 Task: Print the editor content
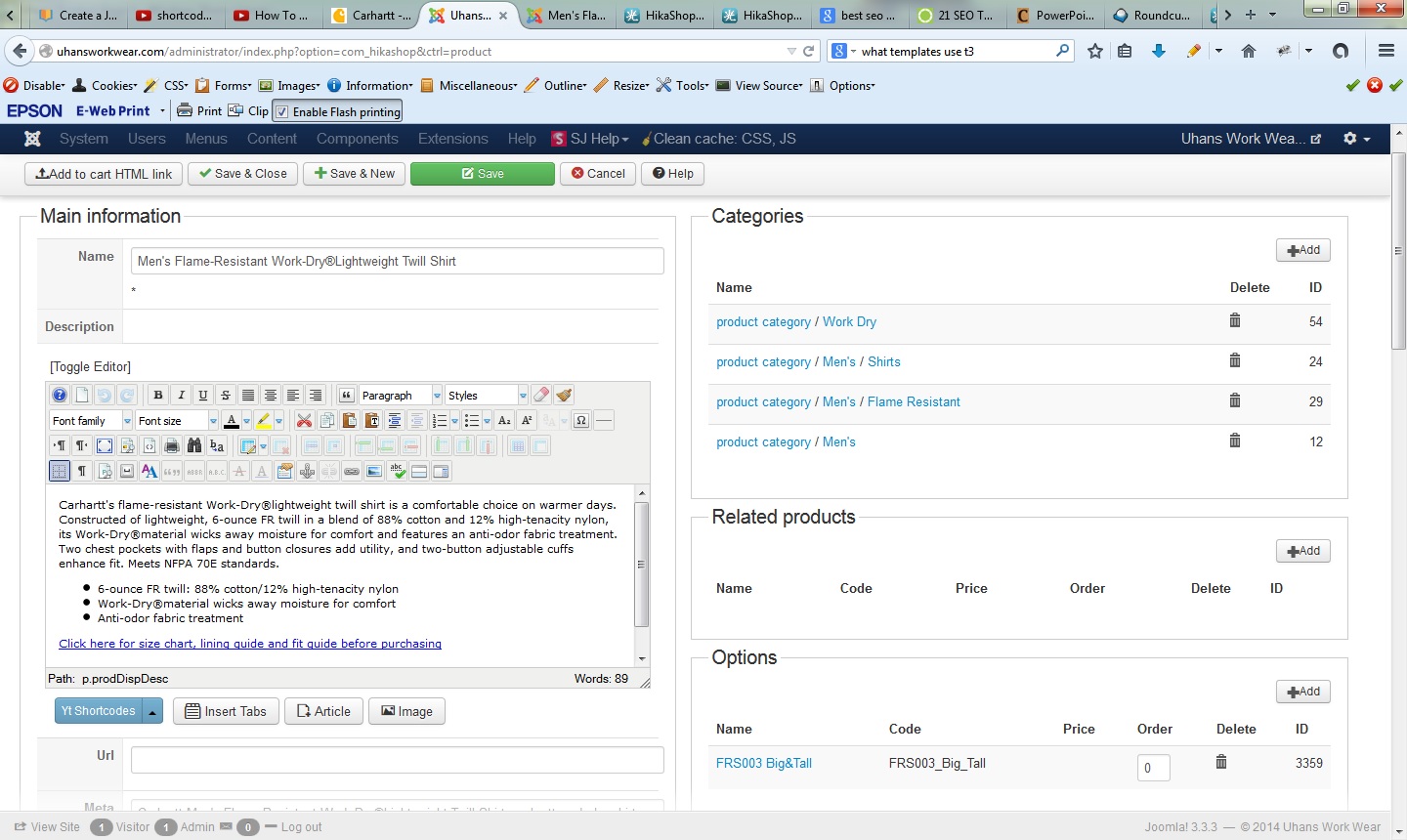(x=172, y=446)
